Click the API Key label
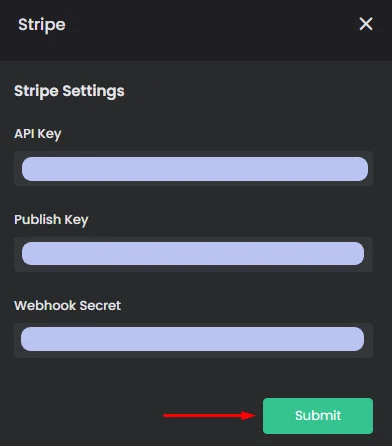 pyautogui.click(x=38, y=134)
